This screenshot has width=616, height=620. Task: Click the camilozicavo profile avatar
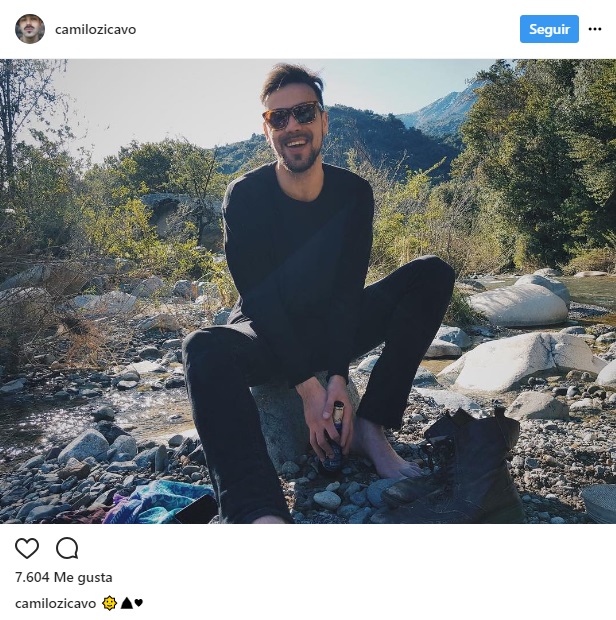pyautogui.click(x=30, y=29)
